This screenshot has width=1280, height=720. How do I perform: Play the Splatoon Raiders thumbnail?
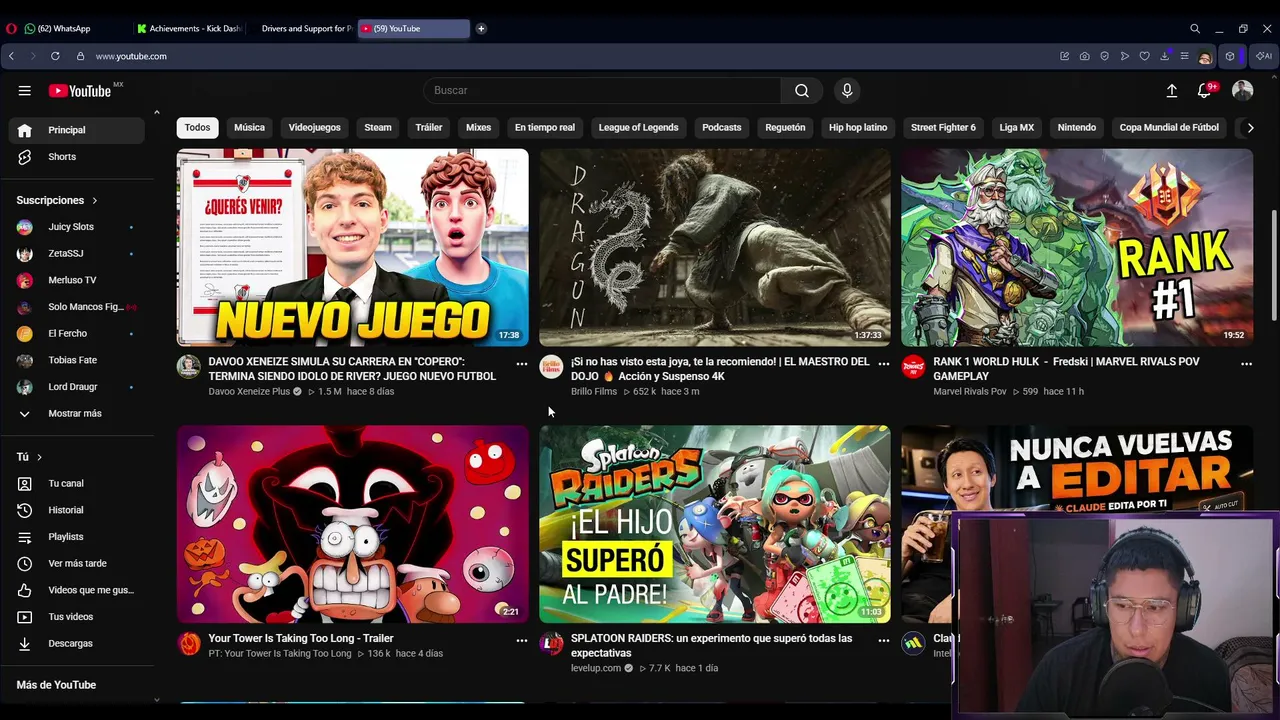pos(715,525)
